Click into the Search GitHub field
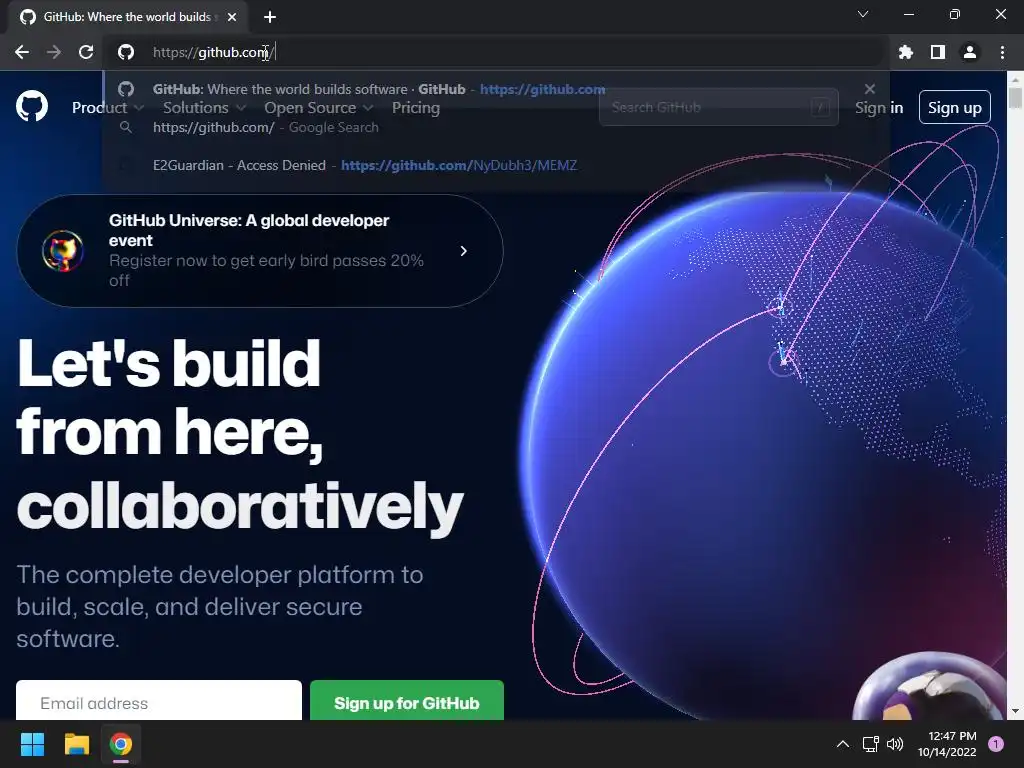 point(718,107)
